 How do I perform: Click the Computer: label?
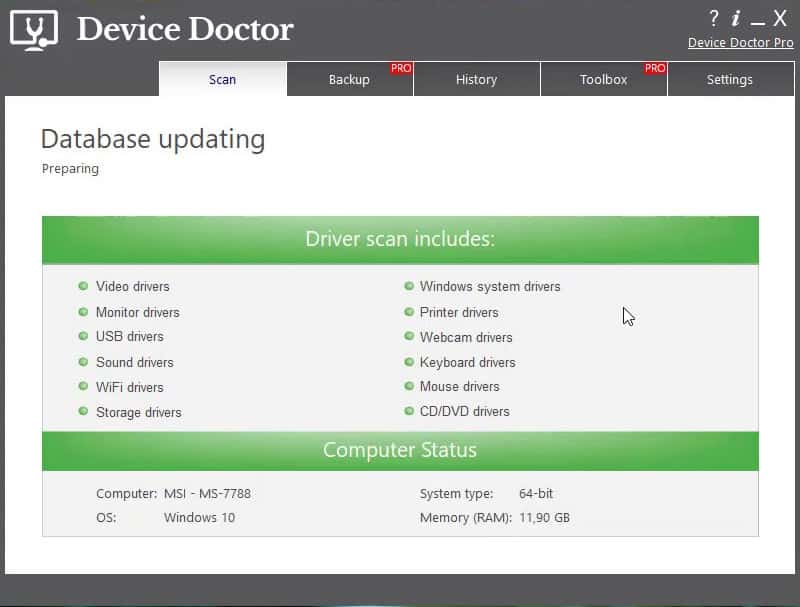coord(127,494)
